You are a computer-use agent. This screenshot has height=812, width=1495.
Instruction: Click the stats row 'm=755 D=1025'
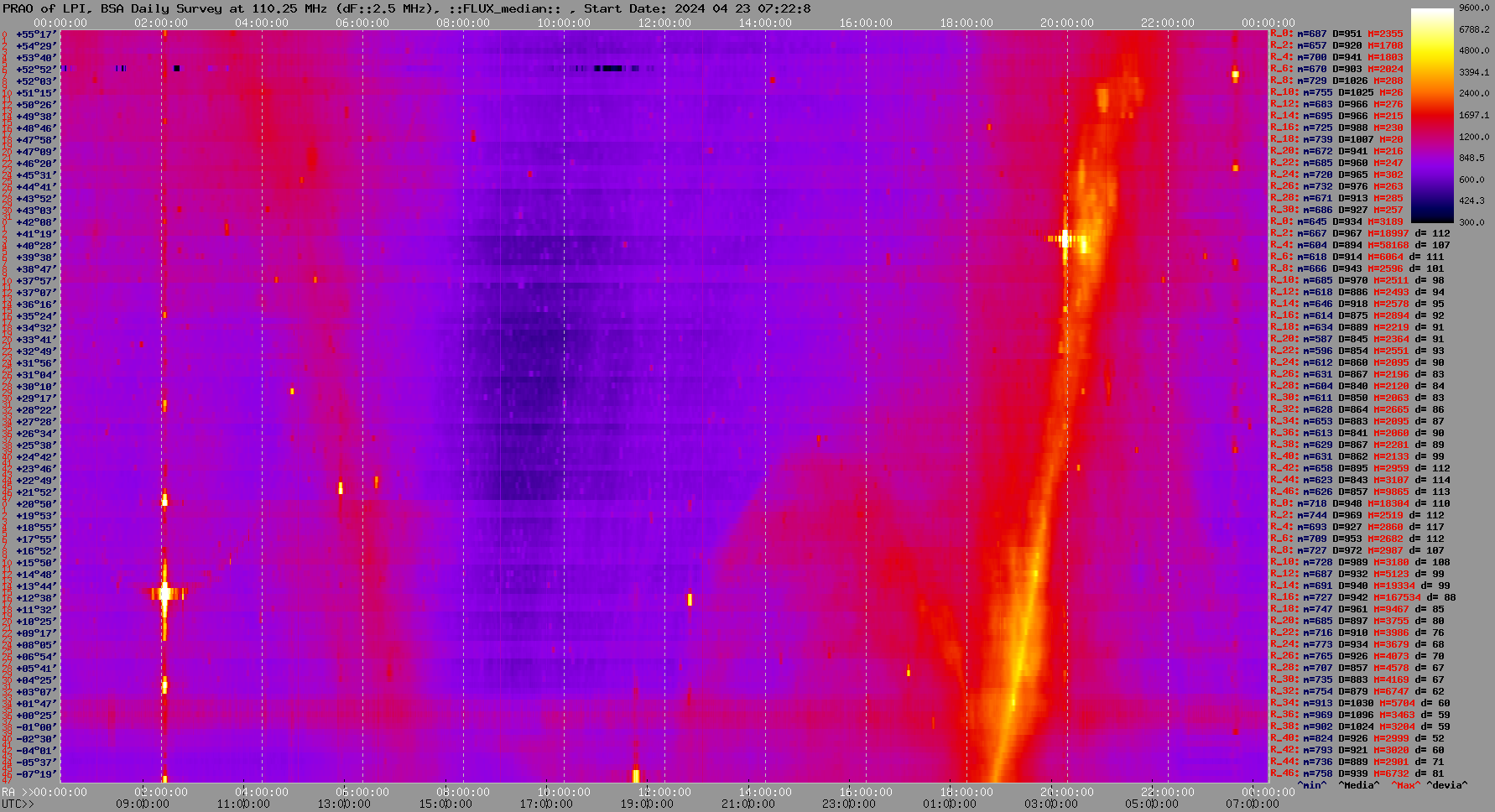pos(1336,93)
